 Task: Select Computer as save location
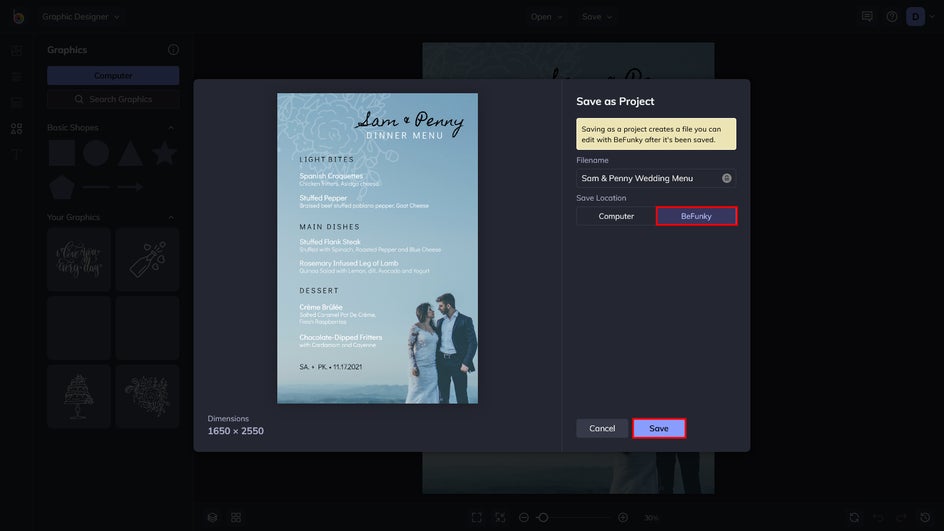[616, 216]
